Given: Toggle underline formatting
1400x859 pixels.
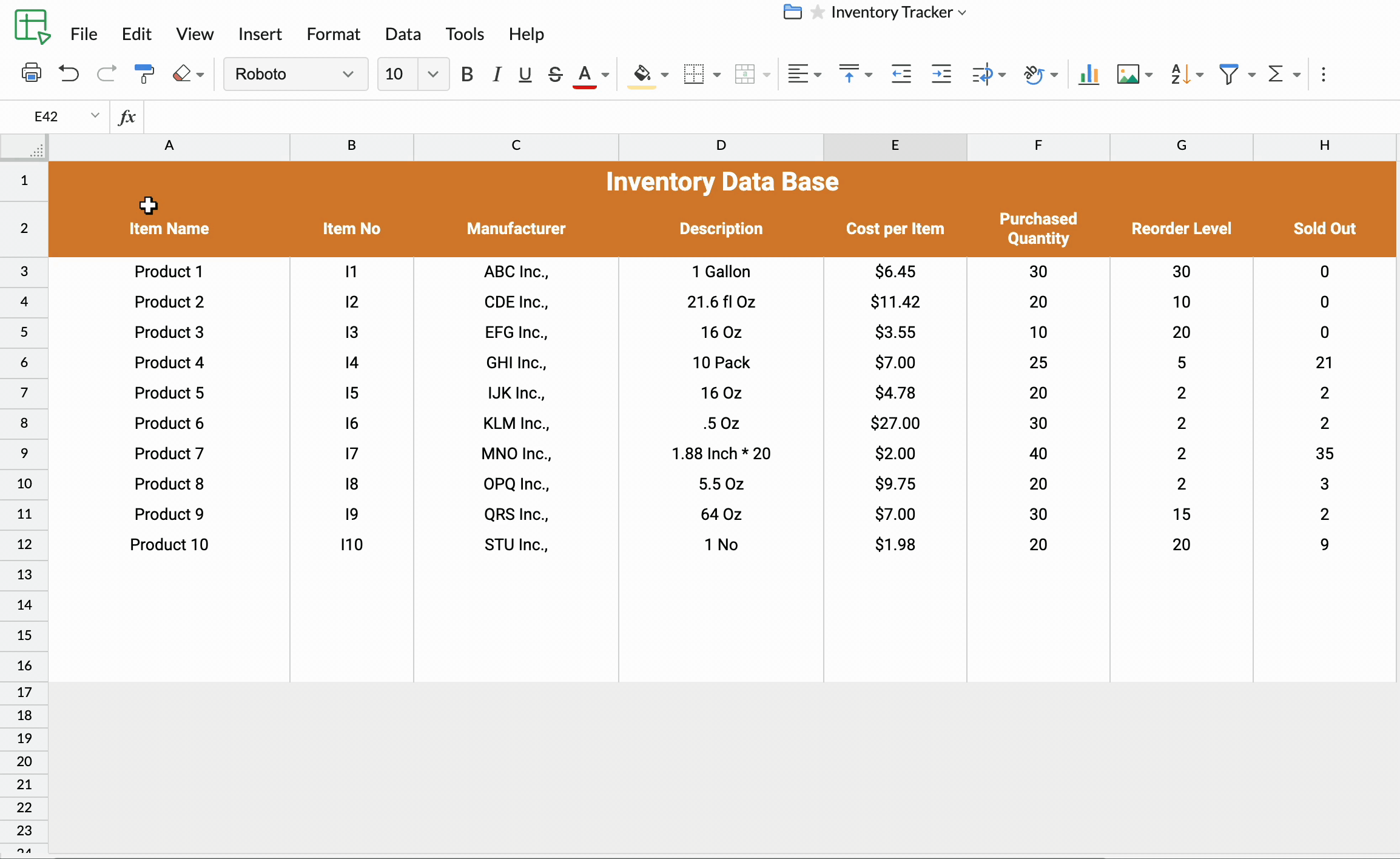Looking at the screenshot, I should [525, 74].
